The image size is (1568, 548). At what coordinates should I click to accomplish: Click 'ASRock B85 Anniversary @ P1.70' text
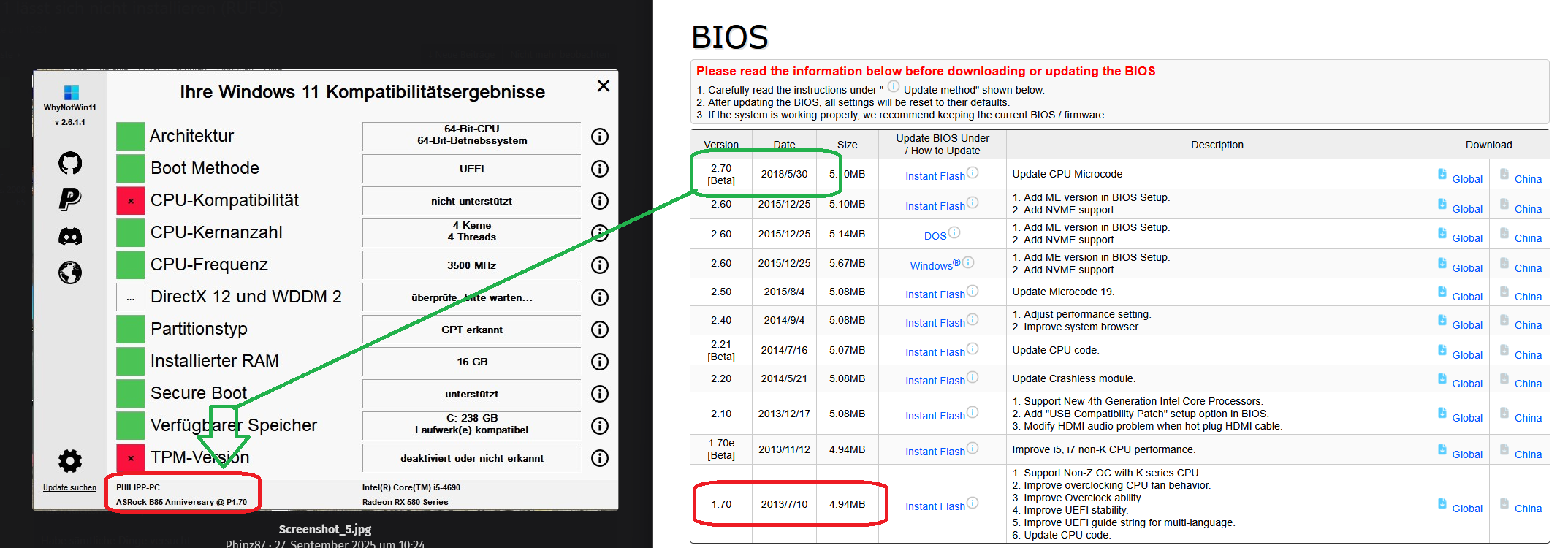(181, 502)
